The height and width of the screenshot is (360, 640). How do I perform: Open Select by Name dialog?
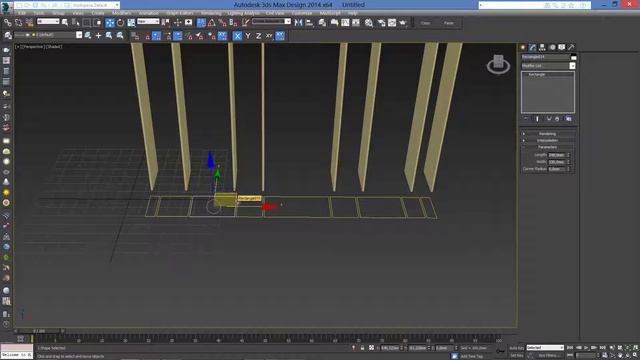(76, 23)
